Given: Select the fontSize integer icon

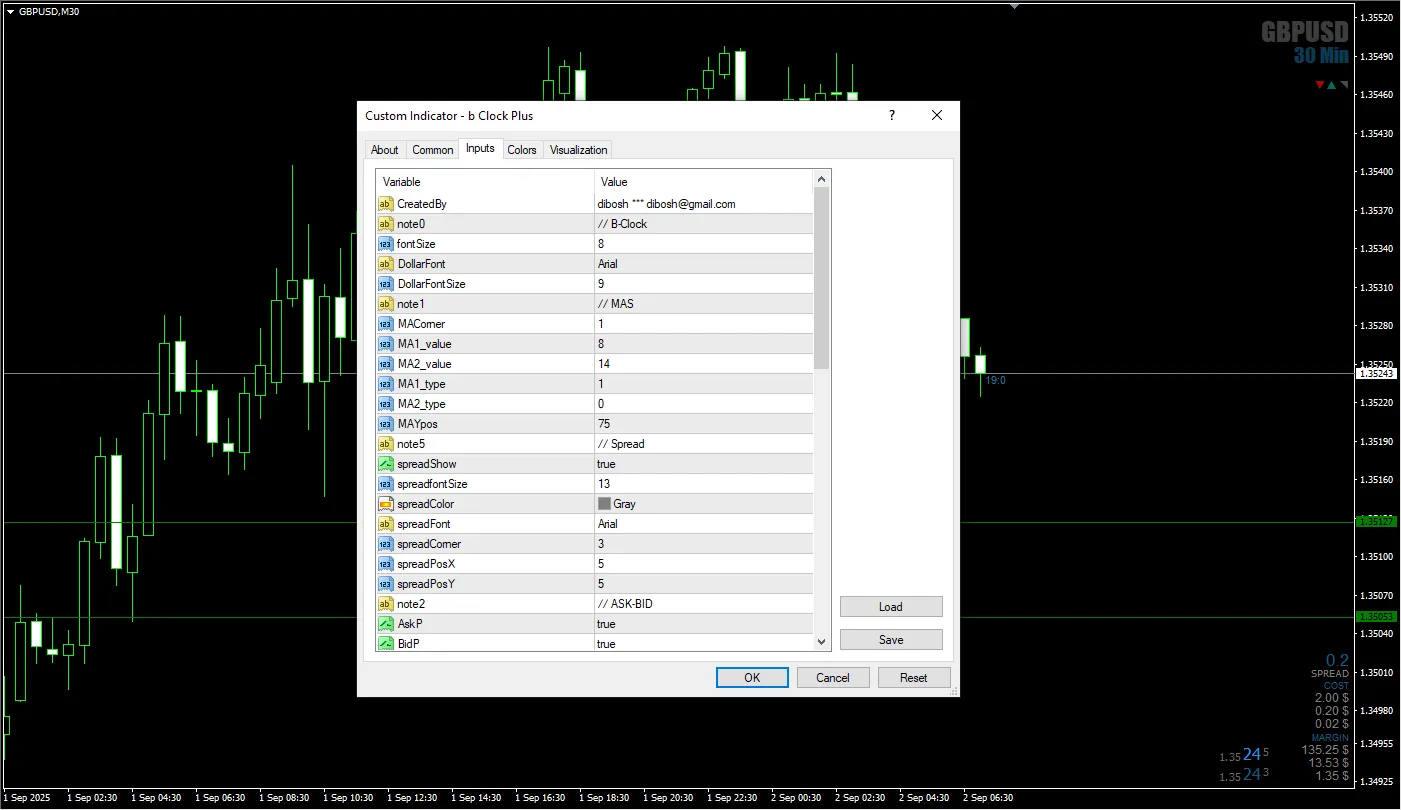Looking at the screenshot, I should pyautogui.click(x=385, y=244).
